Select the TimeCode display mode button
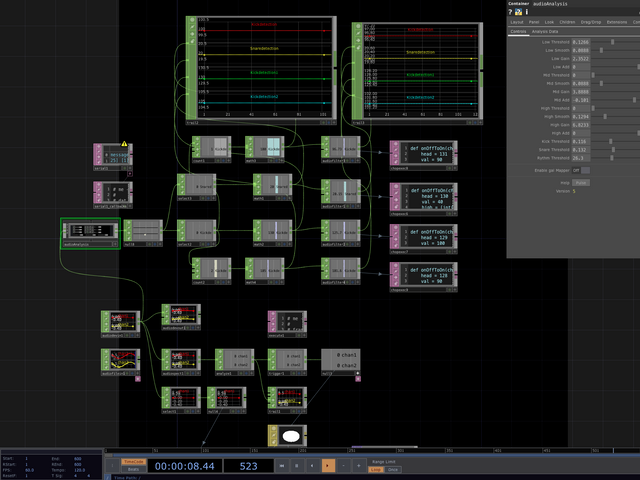Screen dimensions: 640x480 [133, 462]
